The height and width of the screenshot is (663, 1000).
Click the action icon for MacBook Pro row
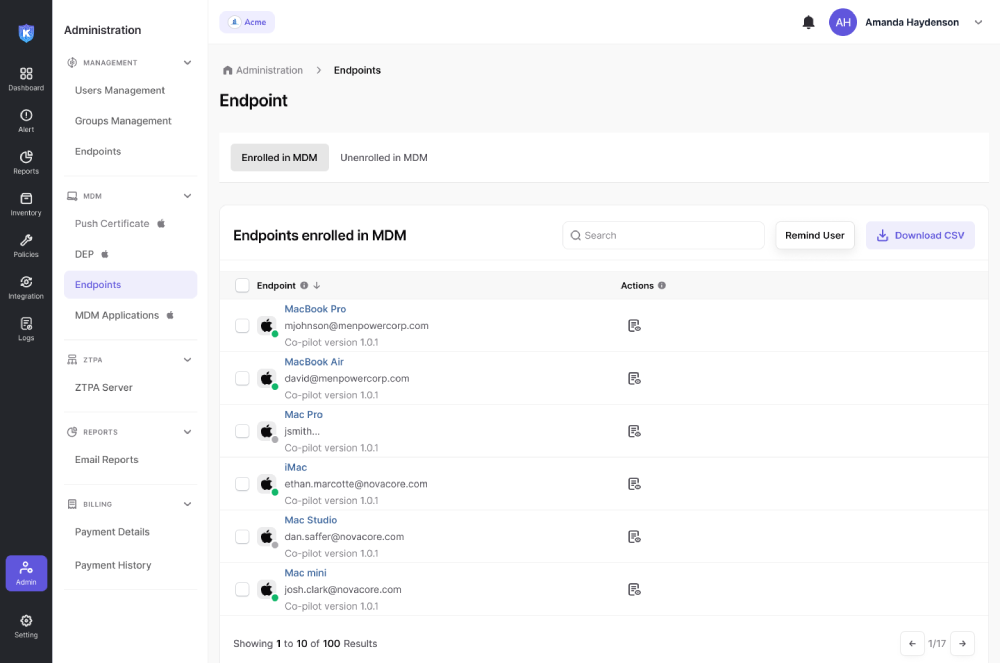[x=634, y=326]
